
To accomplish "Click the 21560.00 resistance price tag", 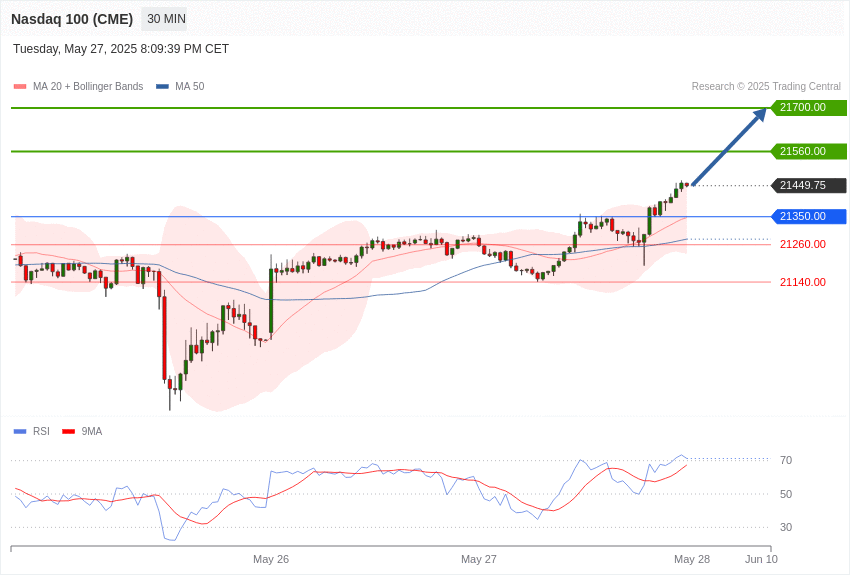I will (809, 151).
